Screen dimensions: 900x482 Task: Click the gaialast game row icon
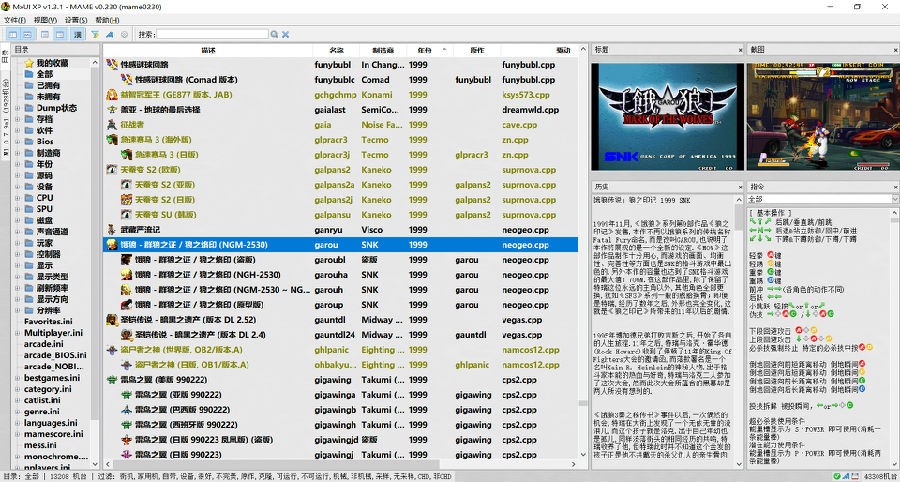112,110
